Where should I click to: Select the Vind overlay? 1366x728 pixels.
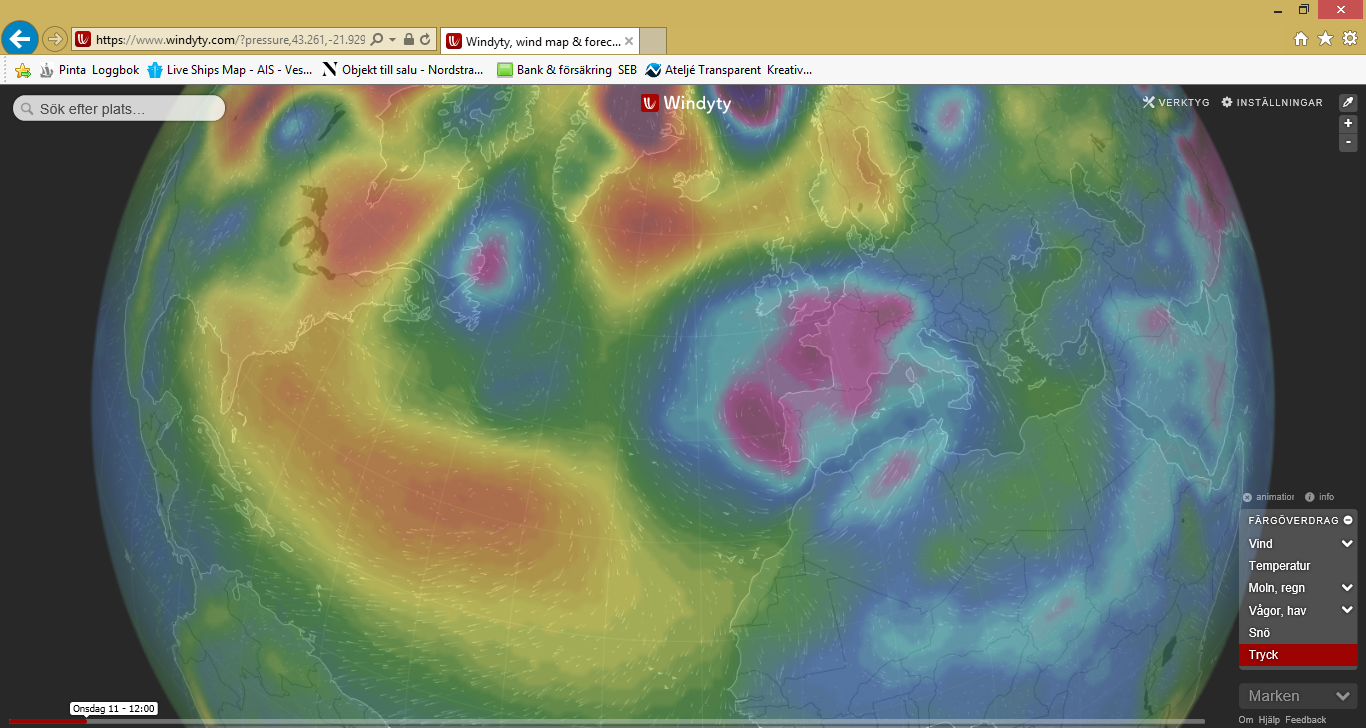[1261, 544]
